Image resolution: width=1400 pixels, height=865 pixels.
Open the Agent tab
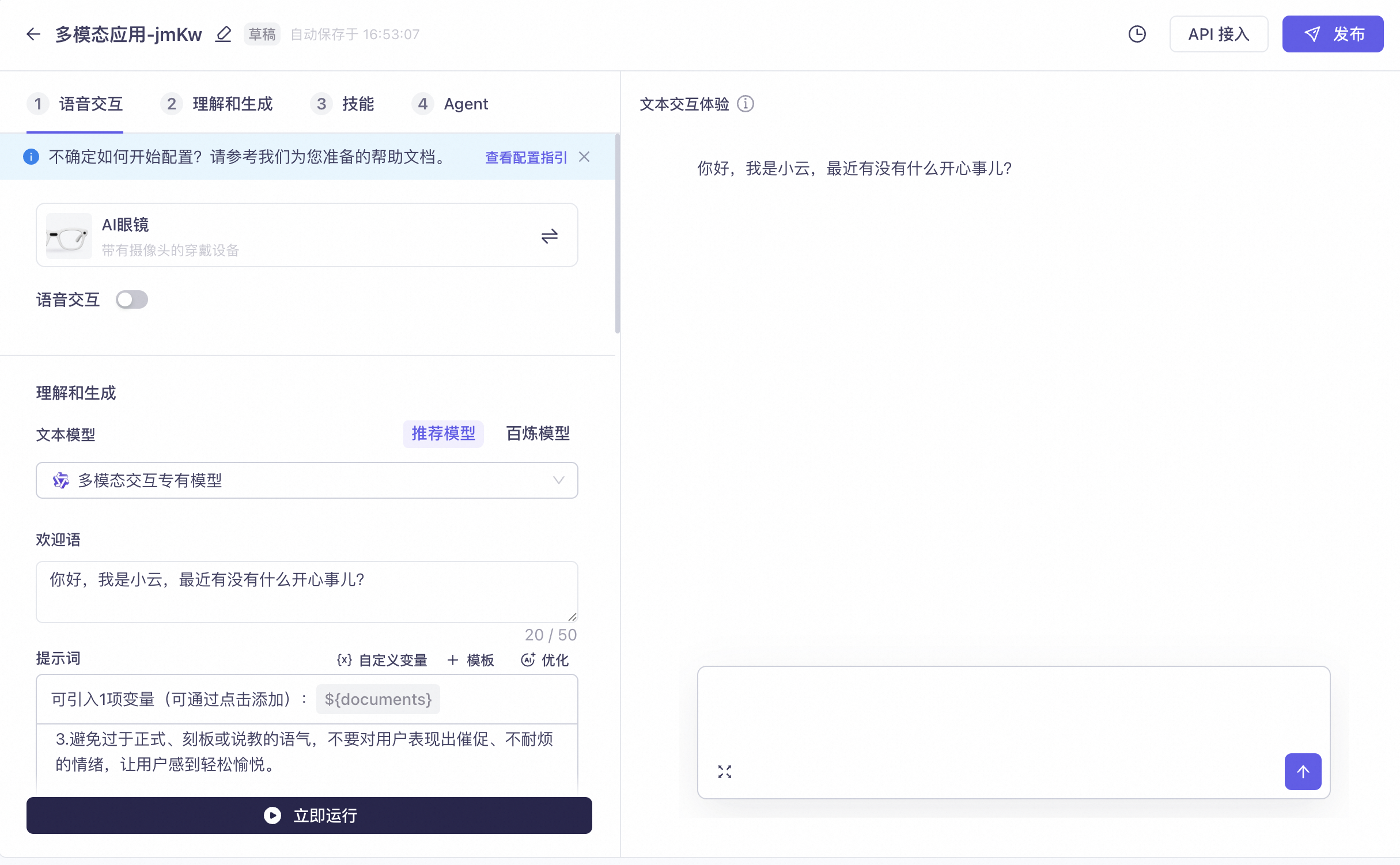point(451,104)
